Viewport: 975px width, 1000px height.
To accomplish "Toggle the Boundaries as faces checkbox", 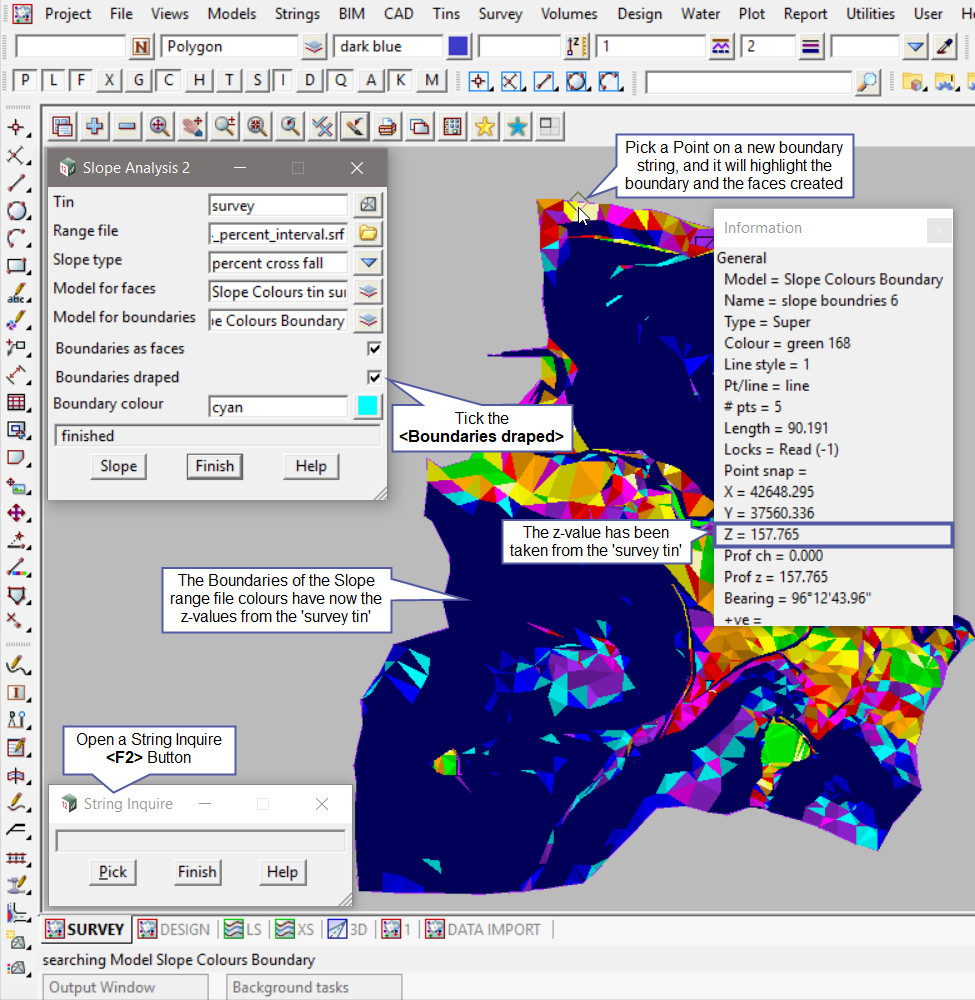I will 374,349.
